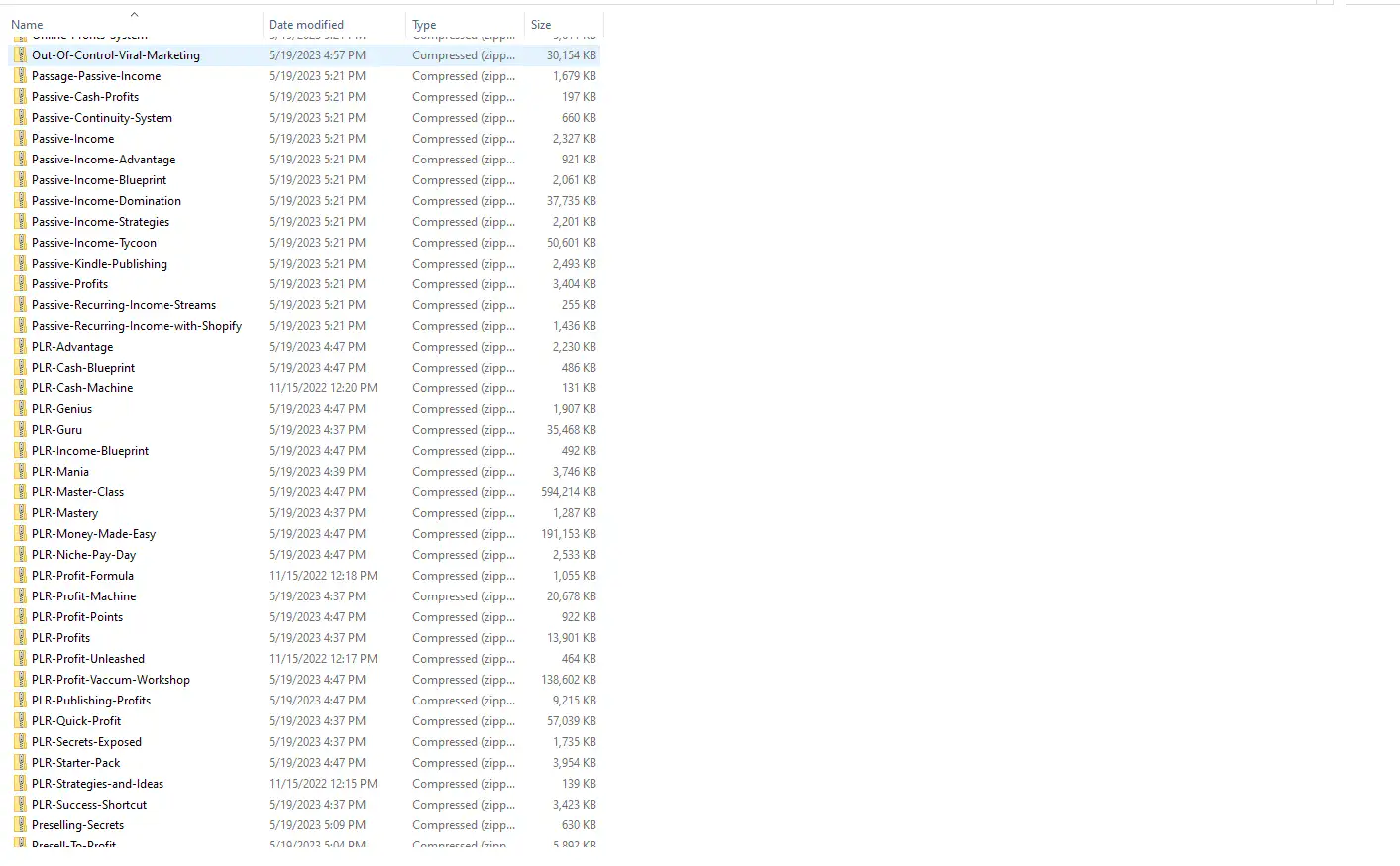Screen dimensions: 1400x866
Task: Click the sort arrow above Name column
Action: [x=134, y=14]
